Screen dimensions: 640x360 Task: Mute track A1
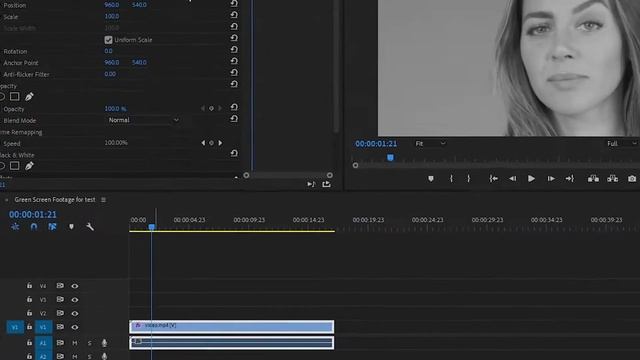[75, 343]
